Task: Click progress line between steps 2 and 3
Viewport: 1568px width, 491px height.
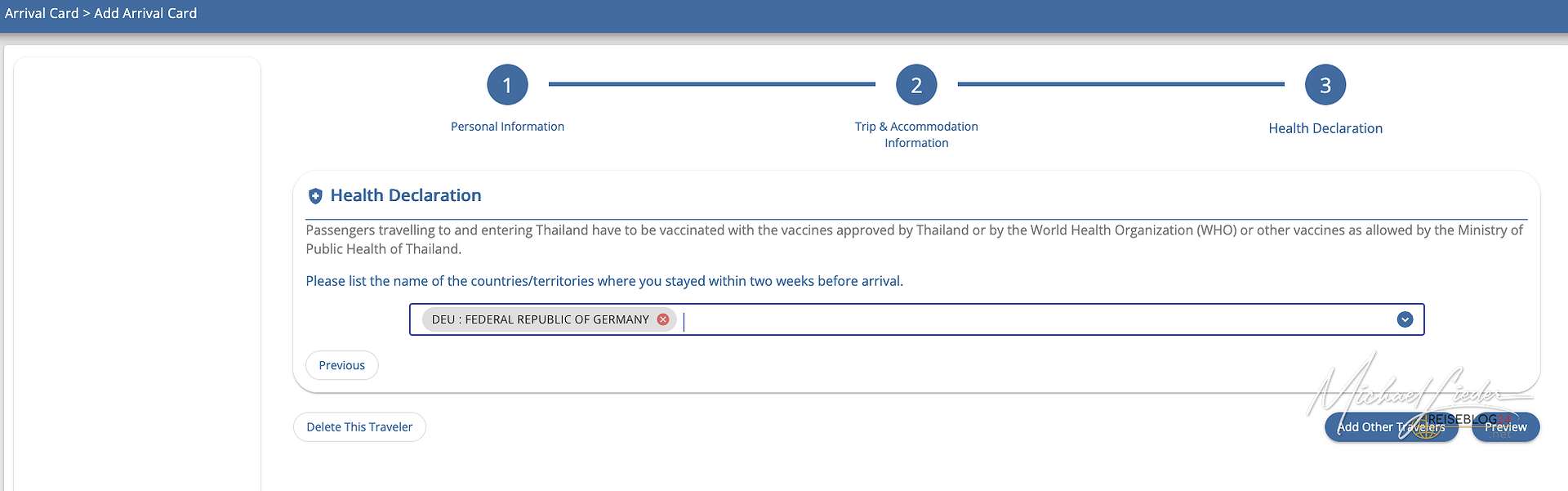Action: point(1120,84)
